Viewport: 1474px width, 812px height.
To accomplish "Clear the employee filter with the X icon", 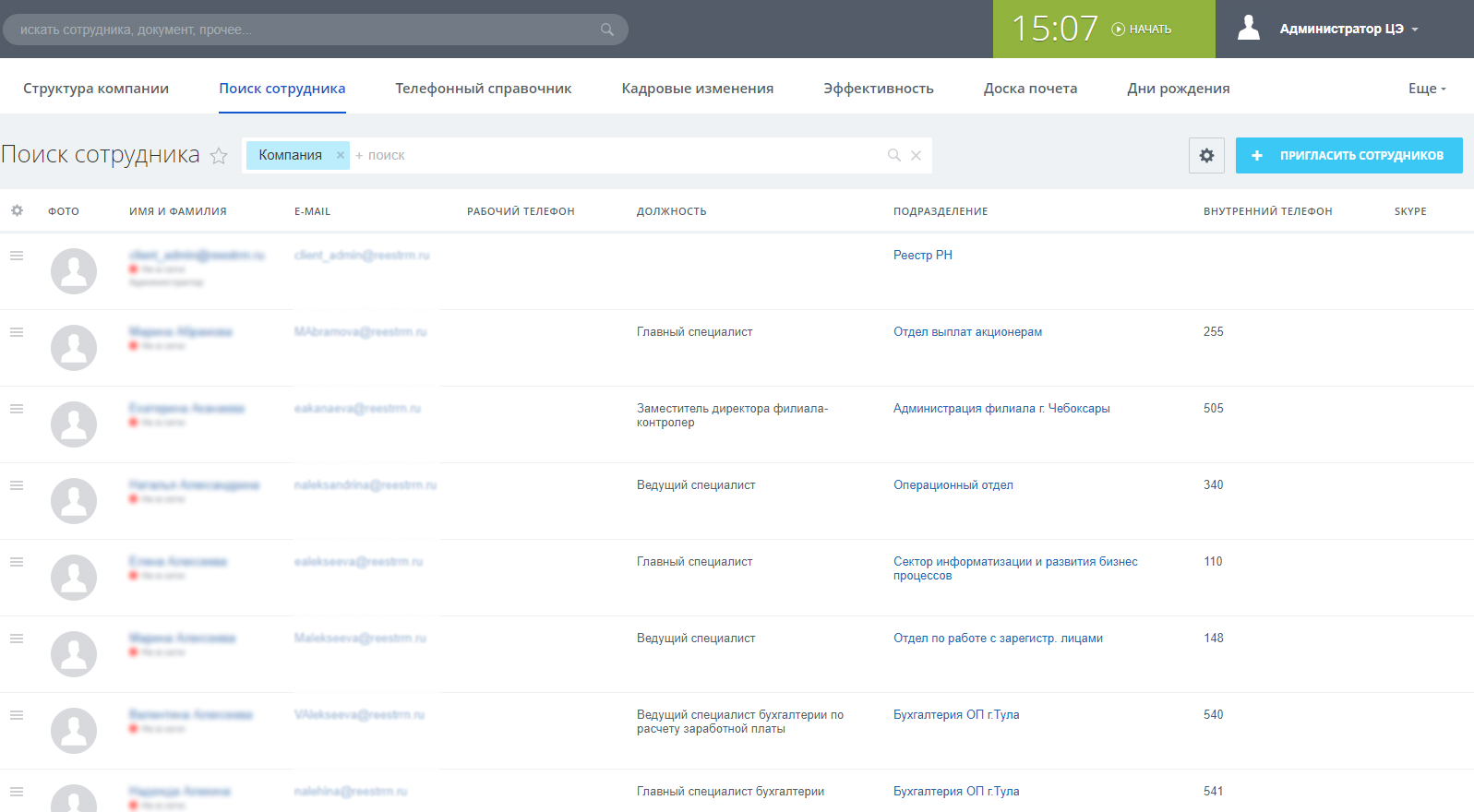I will click(x=916, y=155).
